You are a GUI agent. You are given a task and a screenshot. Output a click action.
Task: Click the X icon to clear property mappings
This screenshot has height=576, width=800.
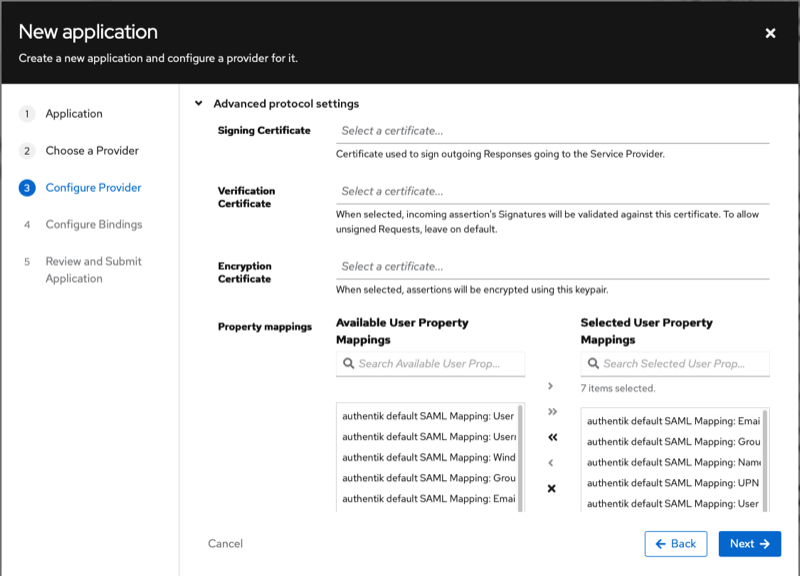pos(552,488)
